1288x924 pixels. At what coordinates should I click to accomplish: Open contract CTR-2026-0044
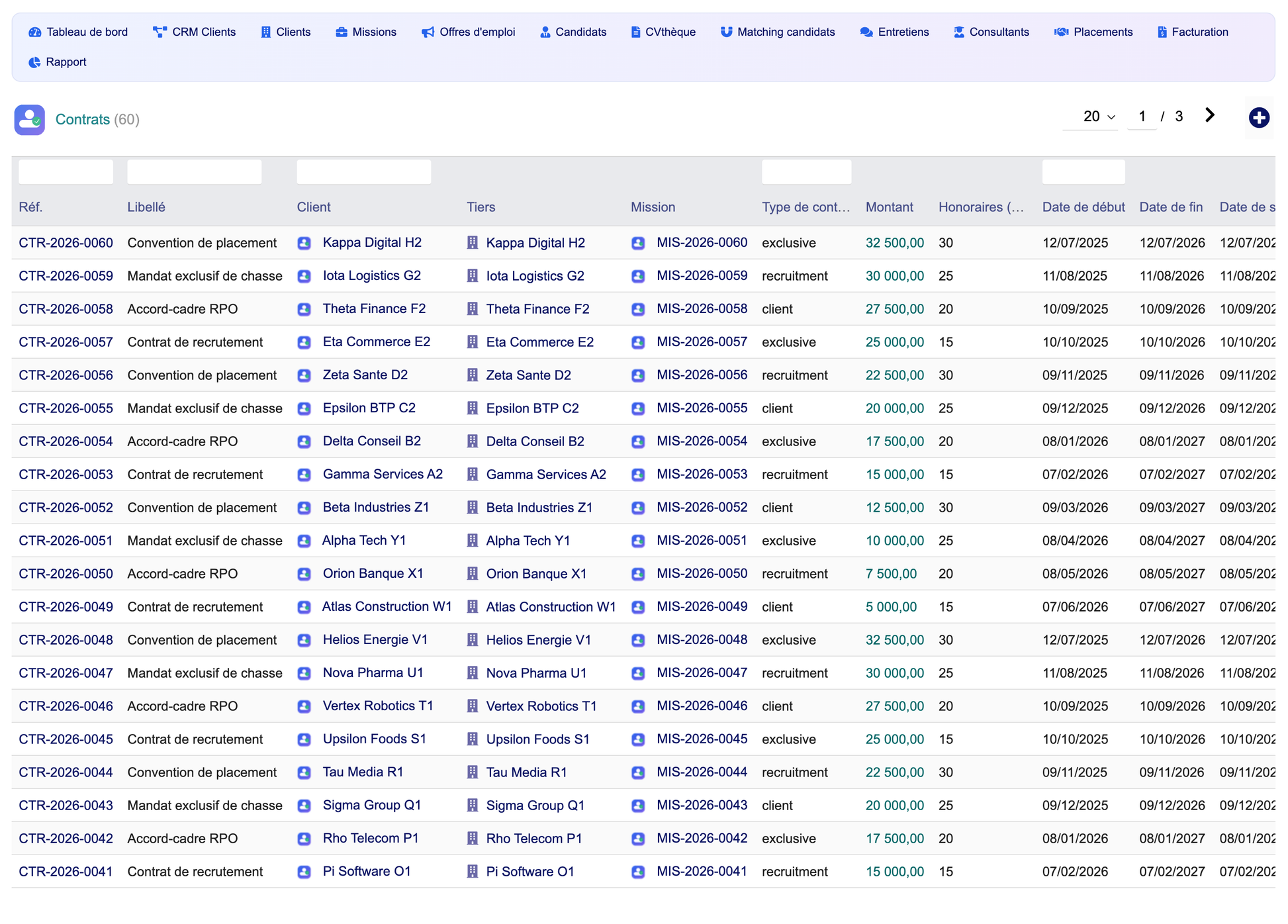click(x=66, y=772)
